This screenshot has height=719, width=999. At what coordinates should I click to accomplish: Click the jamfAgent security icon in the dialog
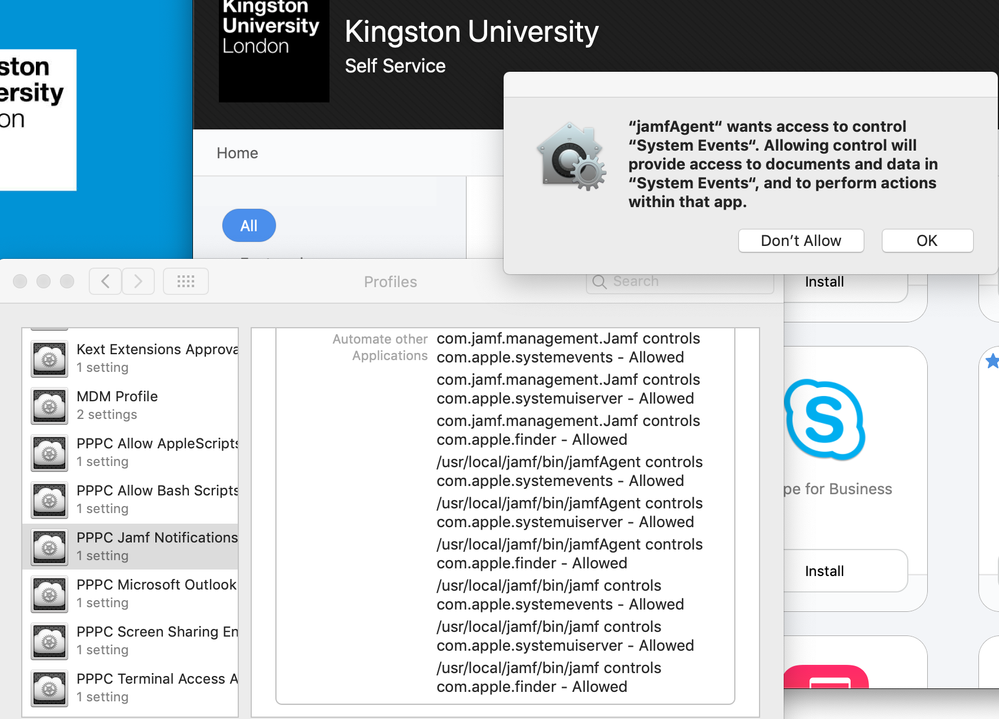tap(571, 157)
